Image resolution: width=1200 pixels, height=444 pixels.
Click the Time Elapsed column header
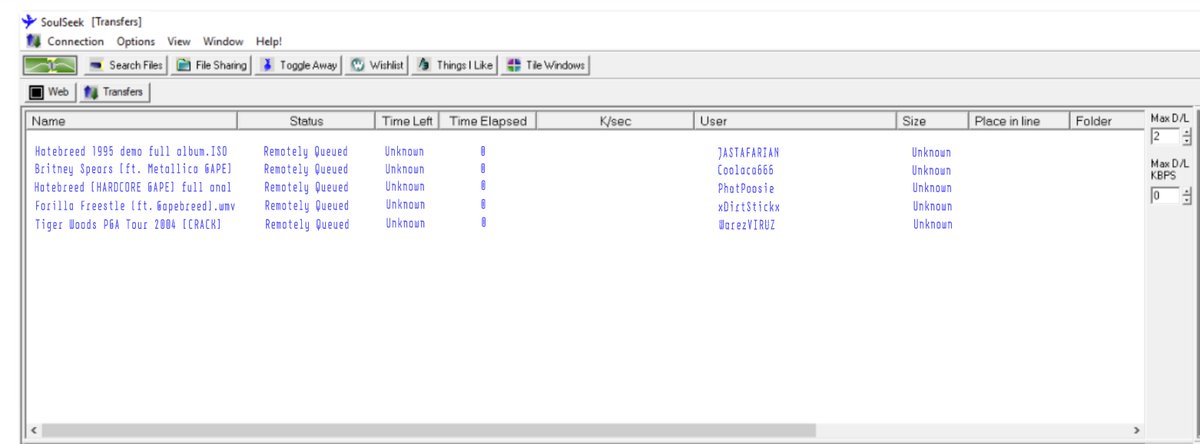pos(488,121)
